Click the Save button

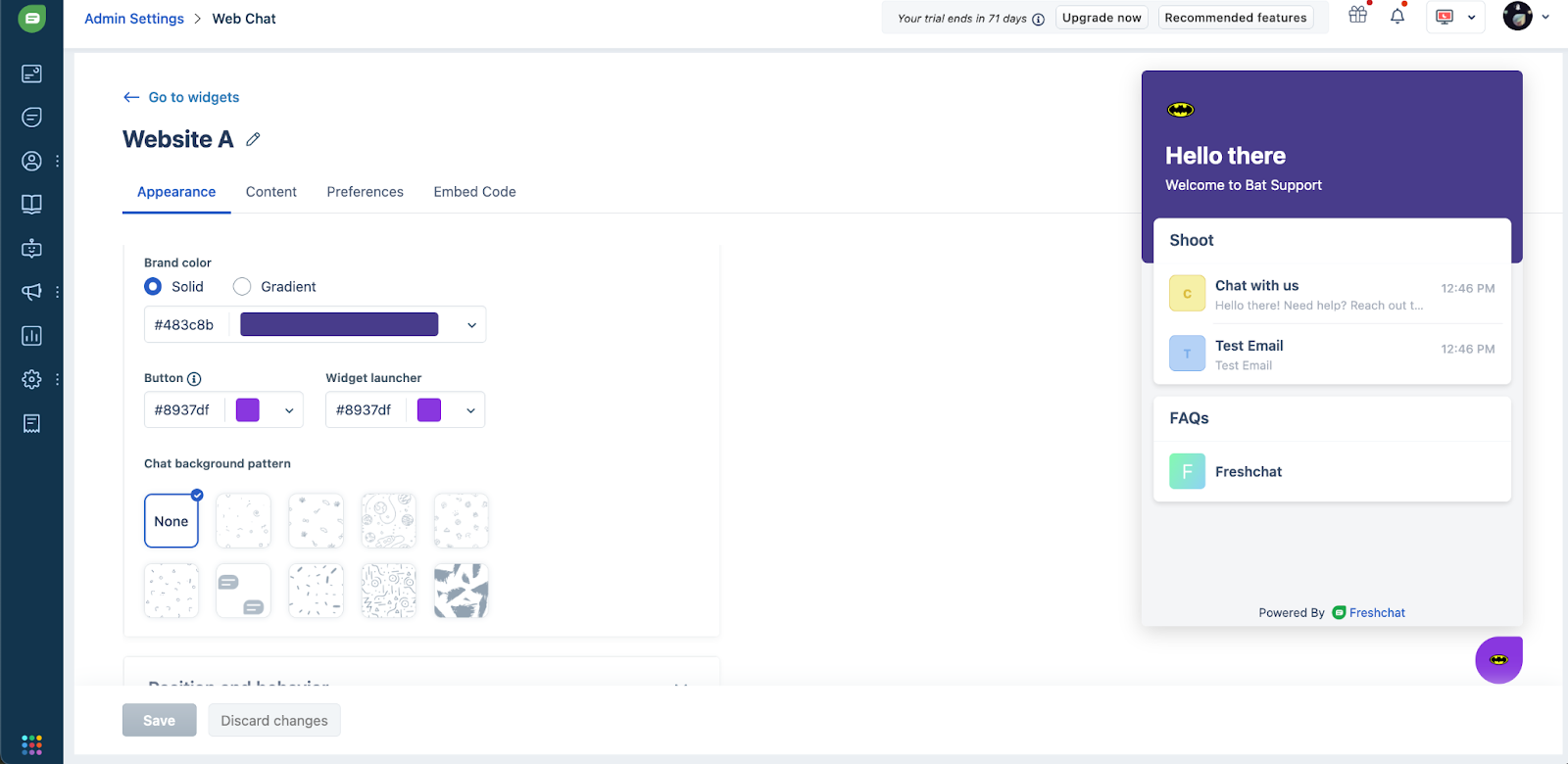pos(160,720)
